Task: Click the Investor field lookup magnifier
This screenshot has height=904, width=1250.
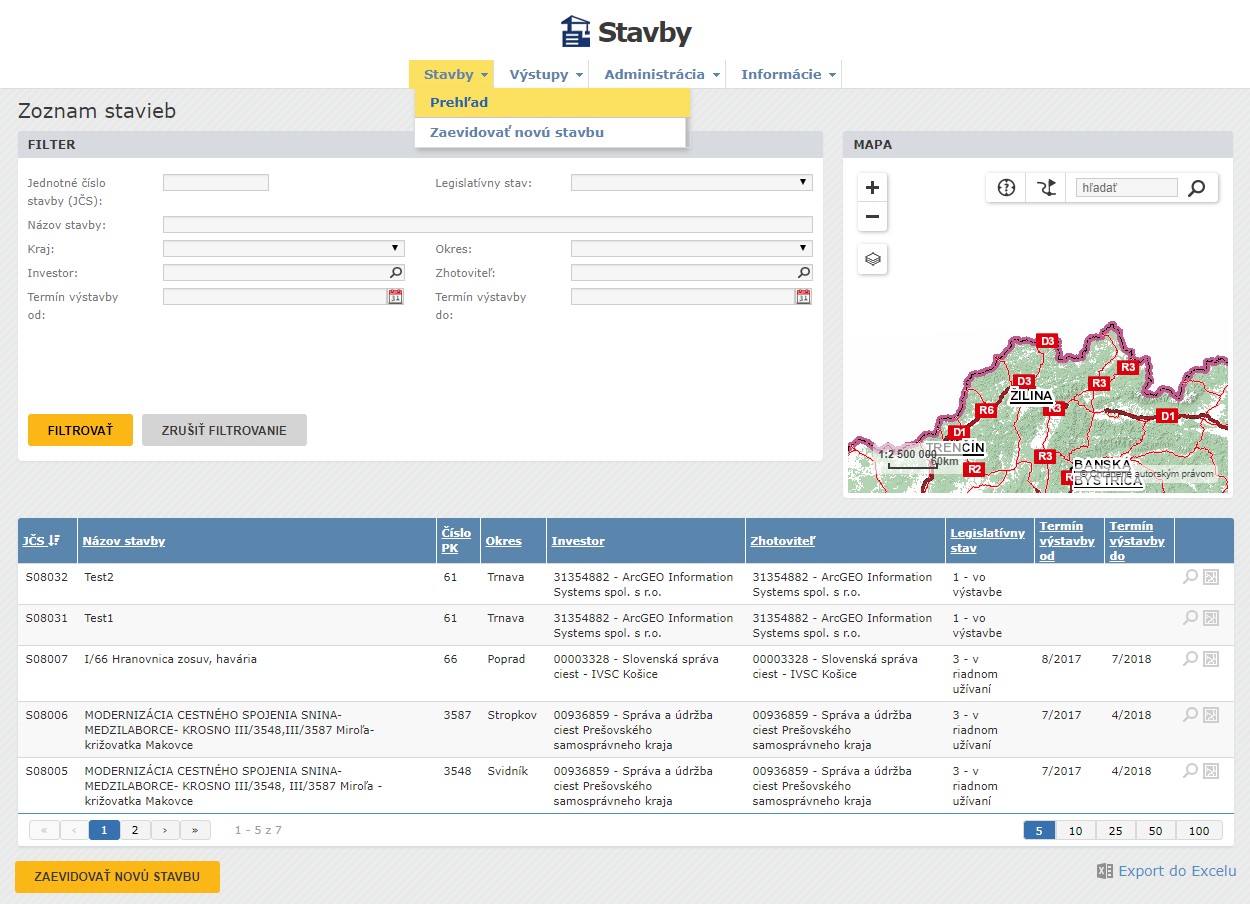Action: [396, 272]
